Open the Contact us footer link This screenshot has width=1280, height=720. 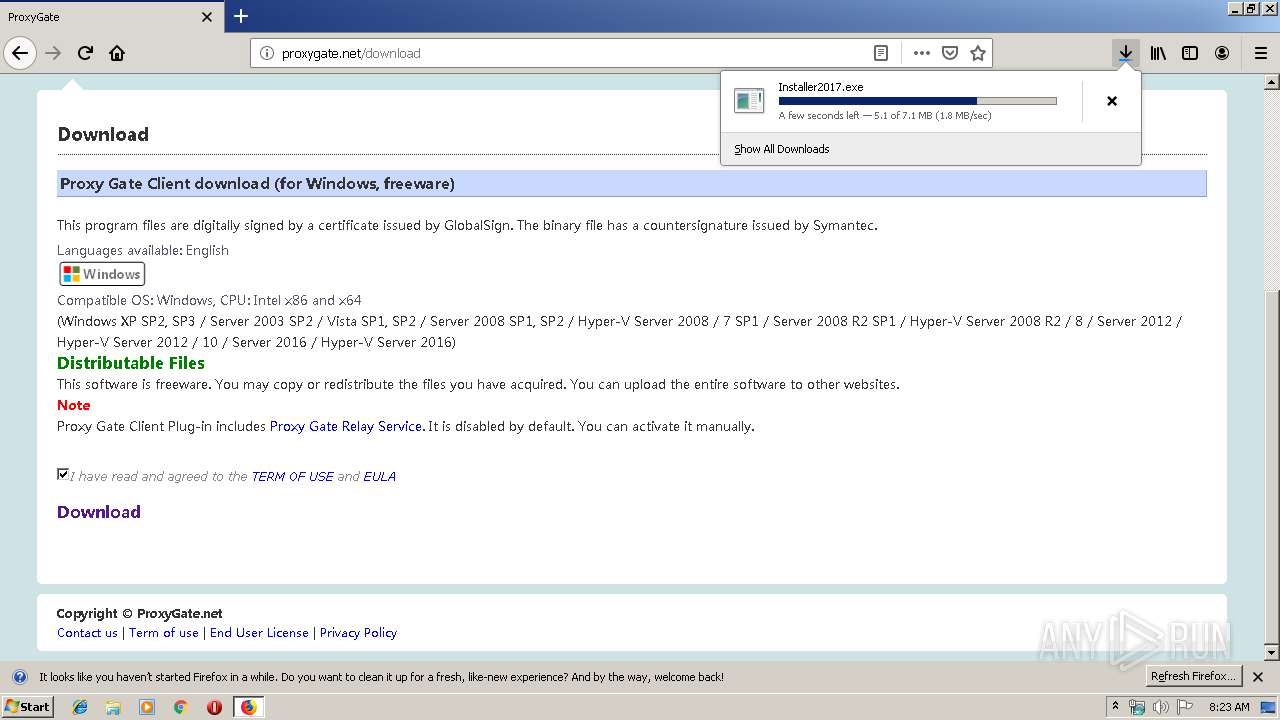[x=87, y=633]
